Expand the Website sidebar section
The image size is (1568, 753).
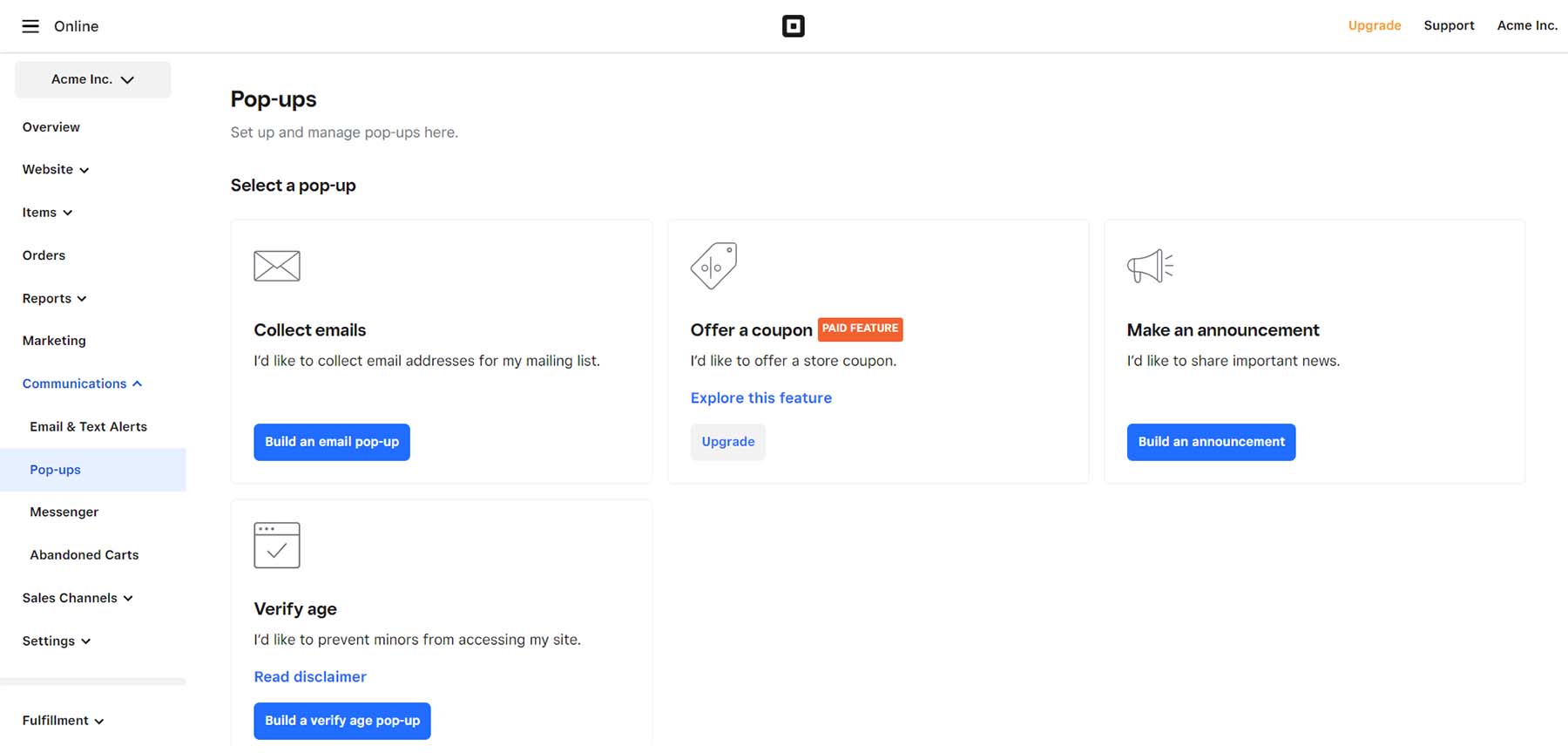click(x=56, y=170)
